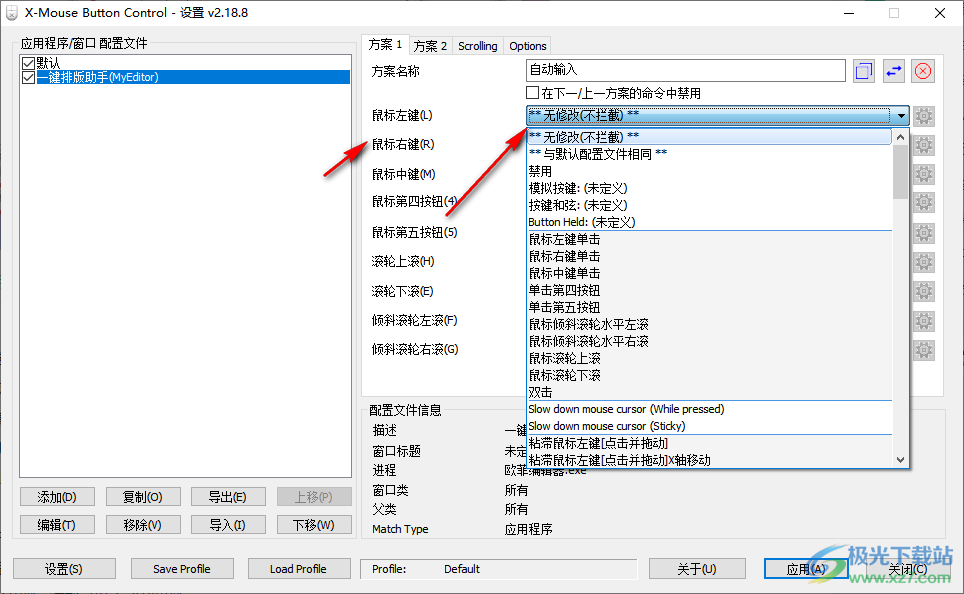964x594 pixels.
Task: Click dropdown list scrollbar up arrow
Action: (x=901, y=137)
